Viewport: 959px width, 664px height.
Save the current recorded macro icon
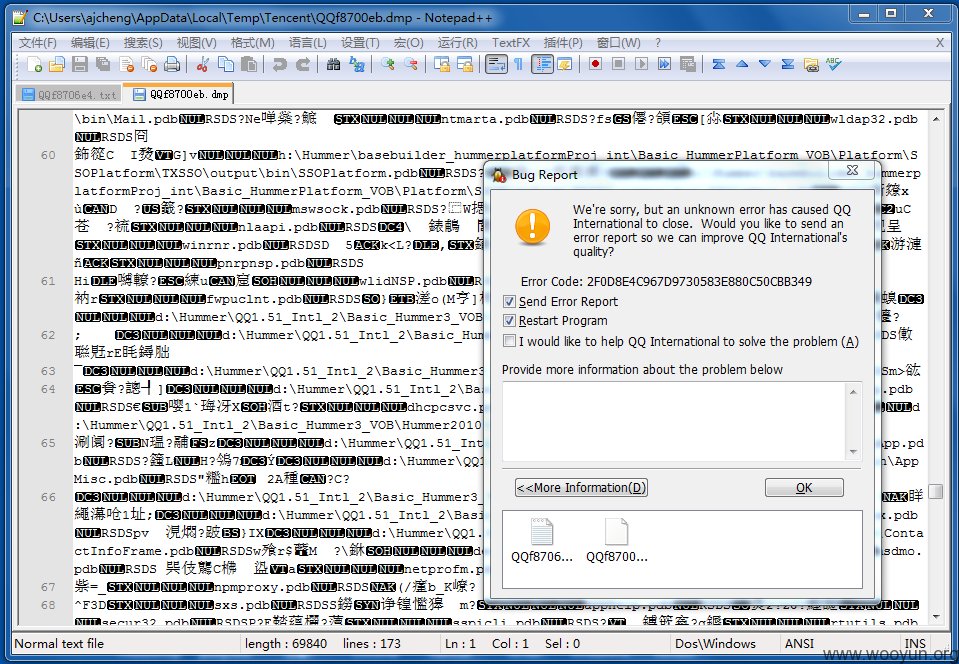tap(687, 64)
